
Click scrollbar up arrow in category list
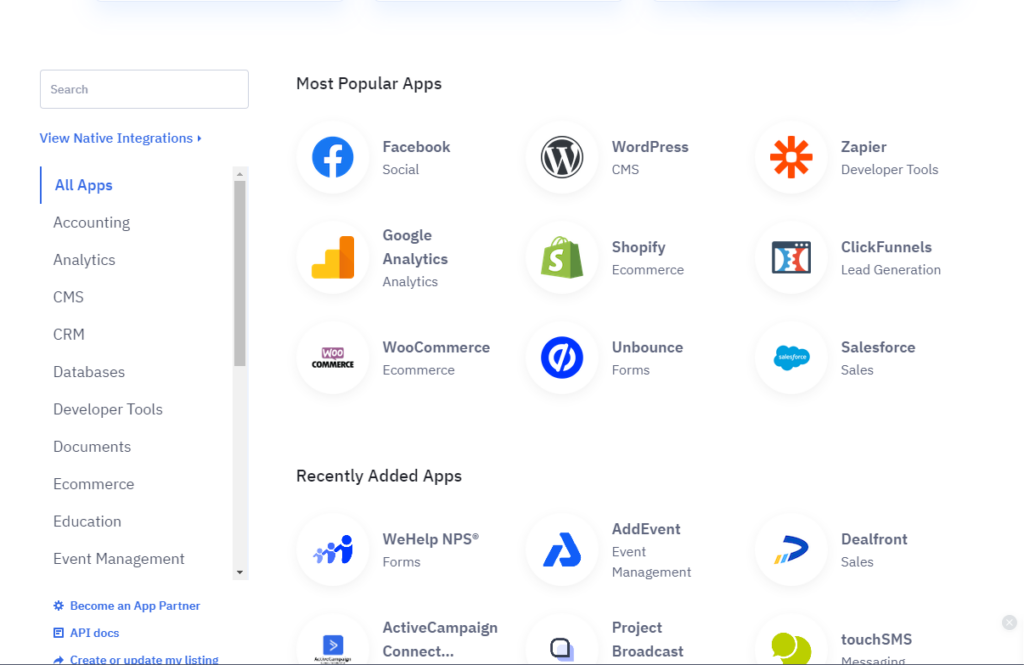[240, 174]
